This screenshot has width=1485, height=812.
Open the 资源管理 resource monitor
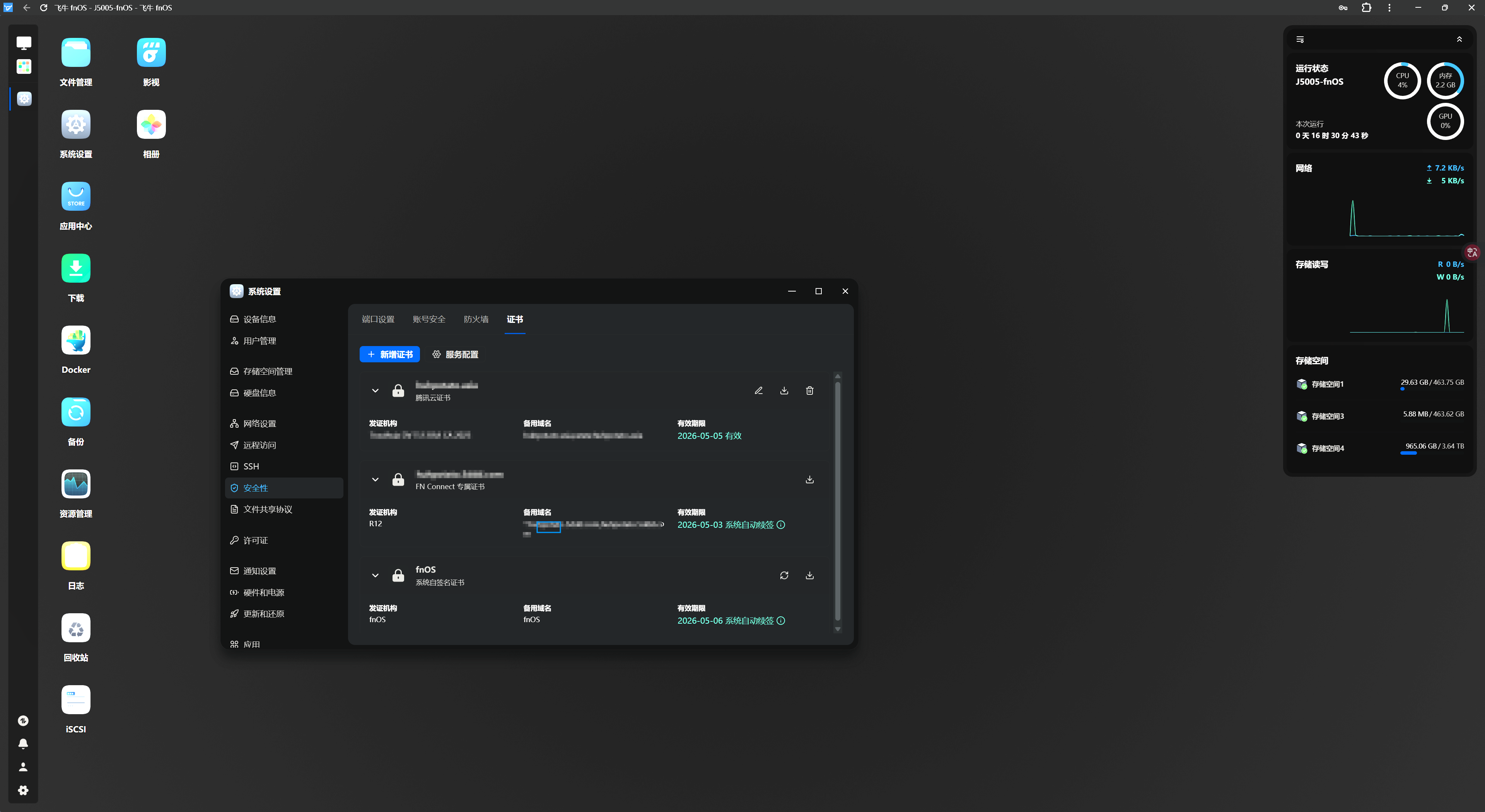[x=75, y=484]
